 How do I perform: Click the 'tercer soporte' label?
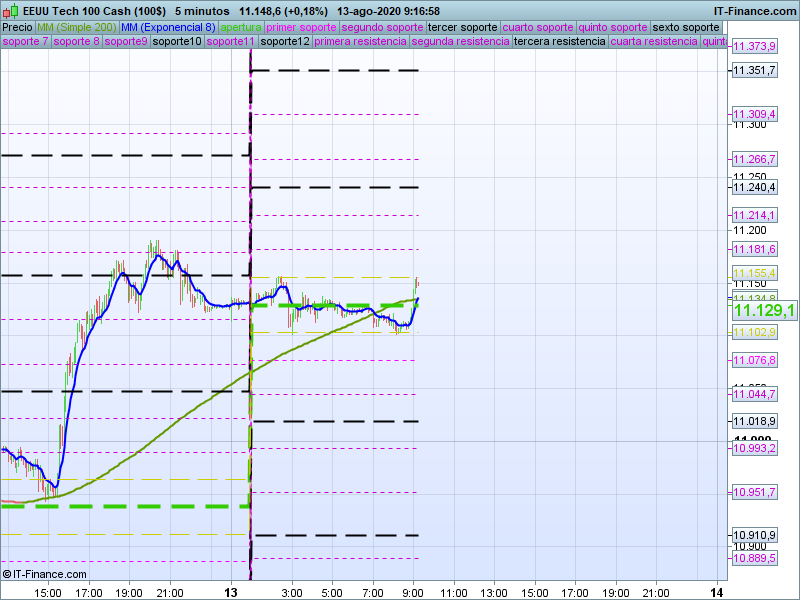pyautogui.click(x=462, y=27)
